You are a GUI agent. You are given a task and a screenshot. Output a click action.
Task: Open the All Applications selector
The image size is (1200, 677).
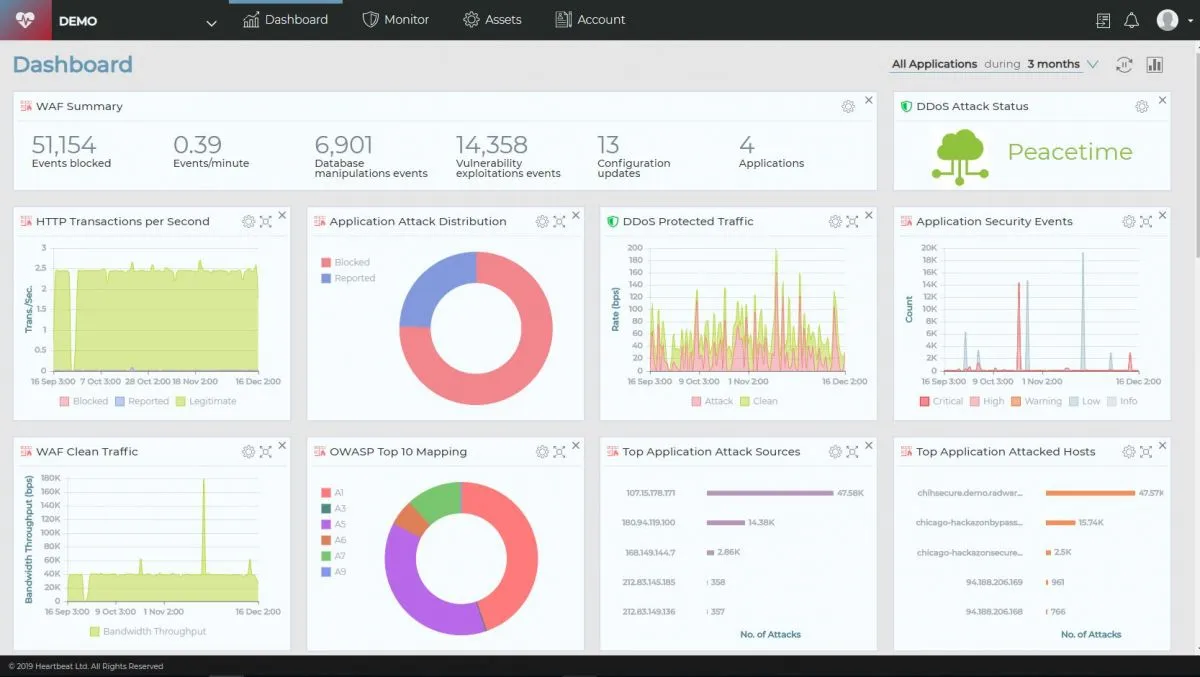(934, 64)
